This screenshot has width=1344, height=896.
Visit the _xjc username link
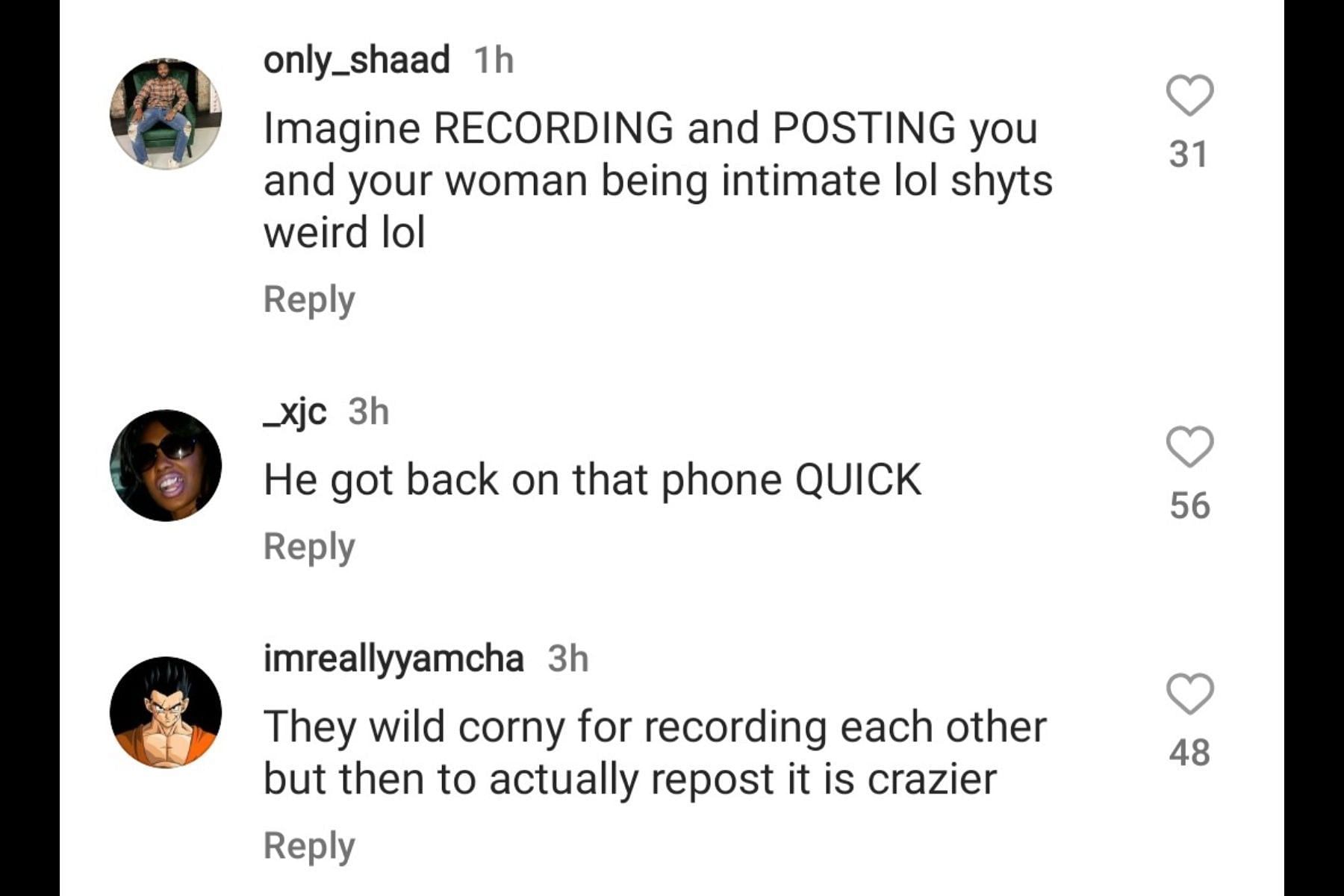(x=295, y=412)
